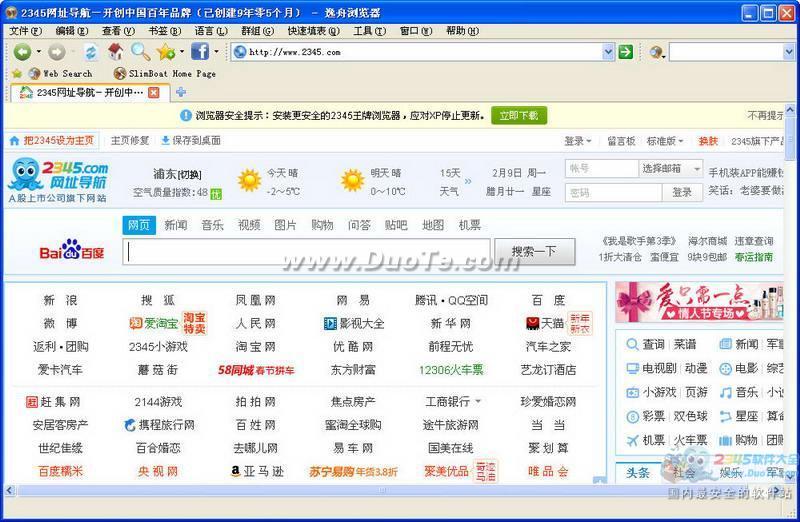800x522 pixels.
Task: Click the 小游戏 gamepad icon
Action: click(x=633, y=392)
